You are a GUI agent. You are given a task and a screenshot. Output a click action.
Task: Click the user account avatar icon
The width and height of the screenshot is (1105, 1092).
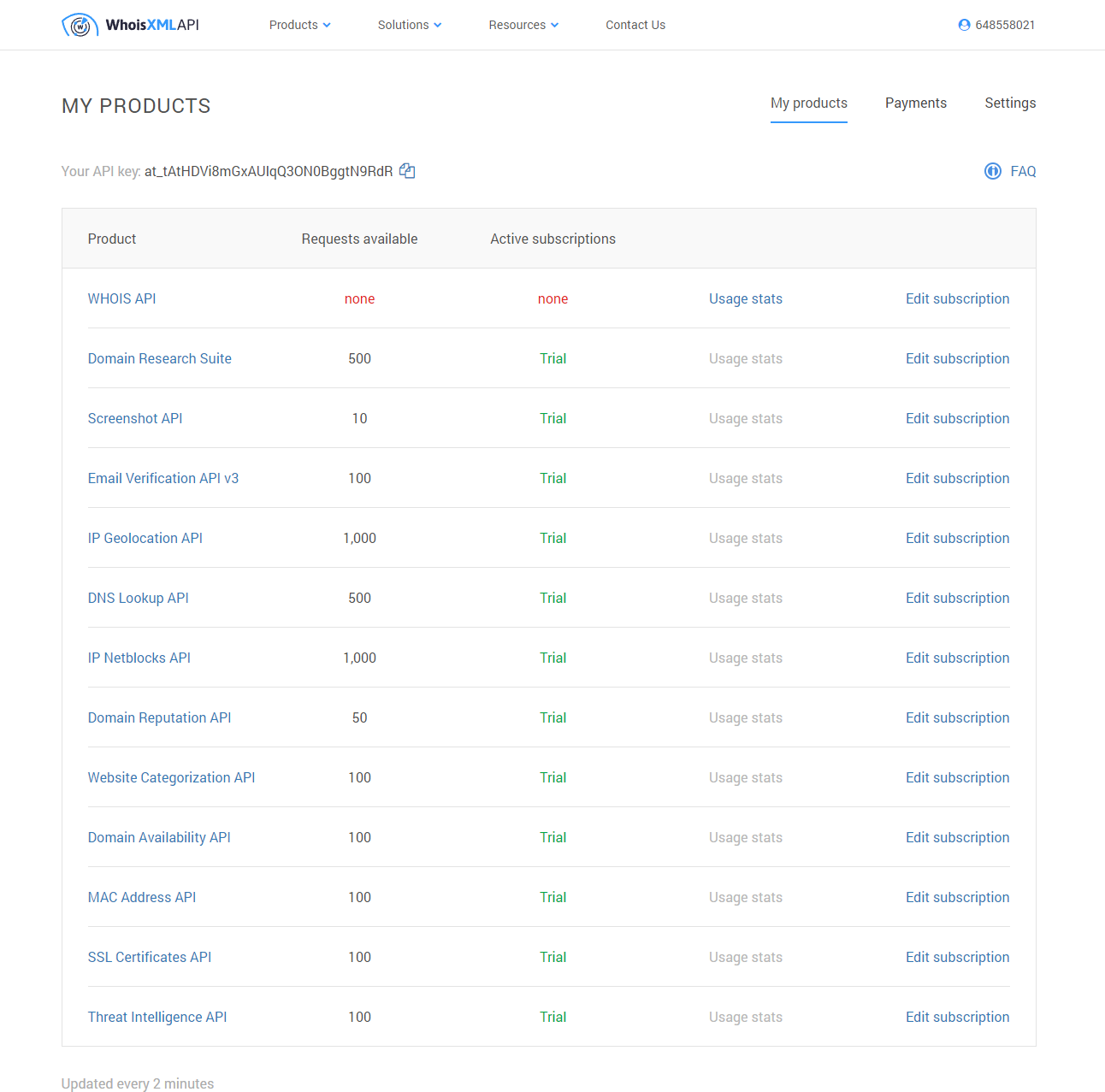(964, 25)
